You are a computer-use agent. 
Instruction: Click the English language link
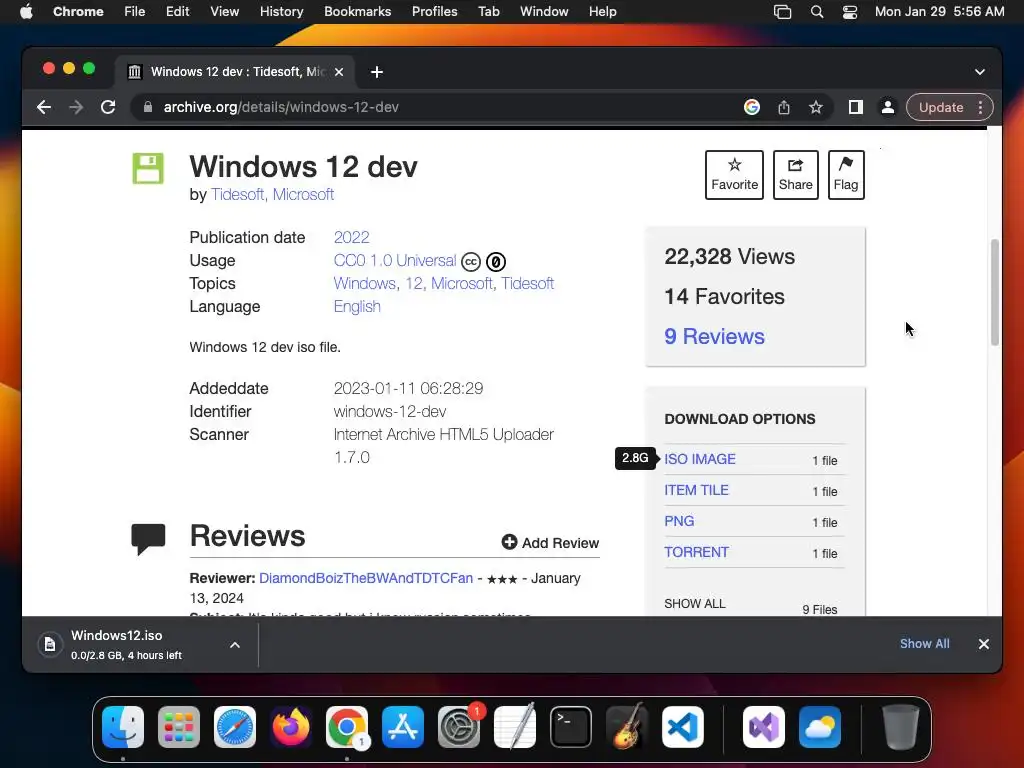[x=357, y=306]
